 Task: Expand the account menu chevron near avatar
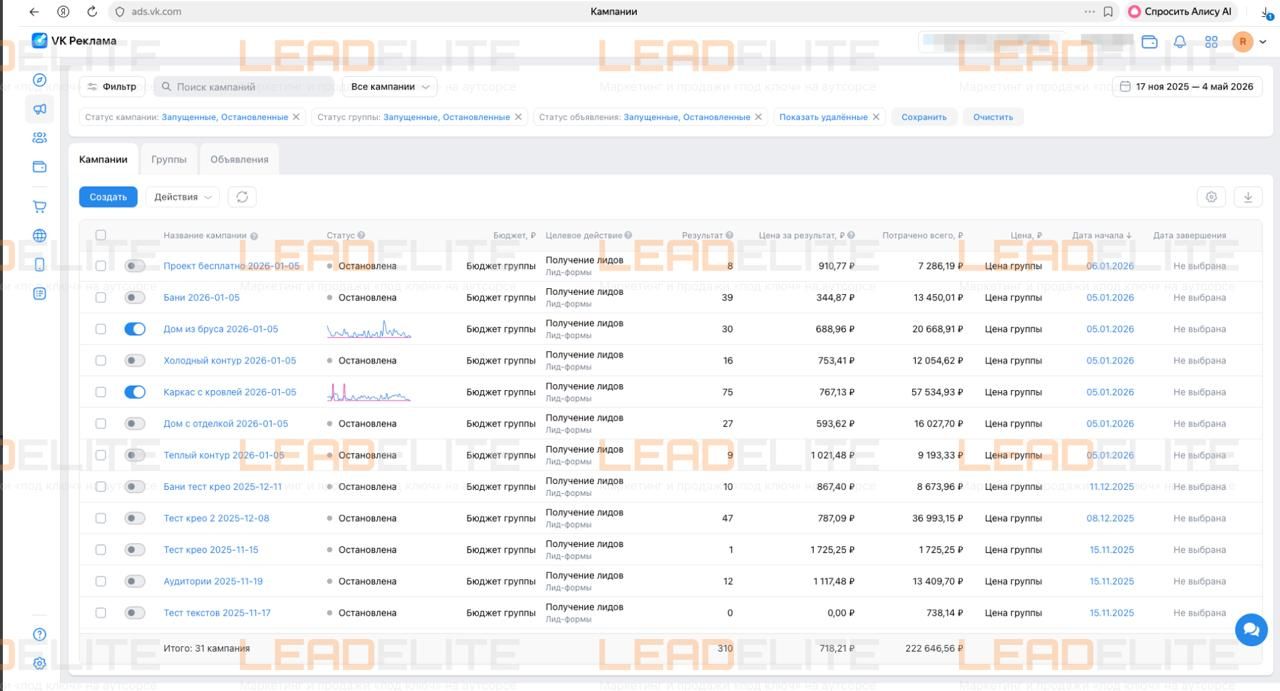1263,42
